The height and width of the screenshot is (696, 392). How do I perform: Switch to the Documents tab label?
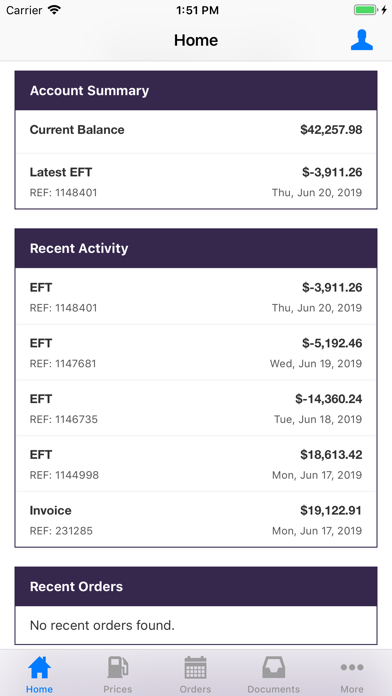point(273,689)
